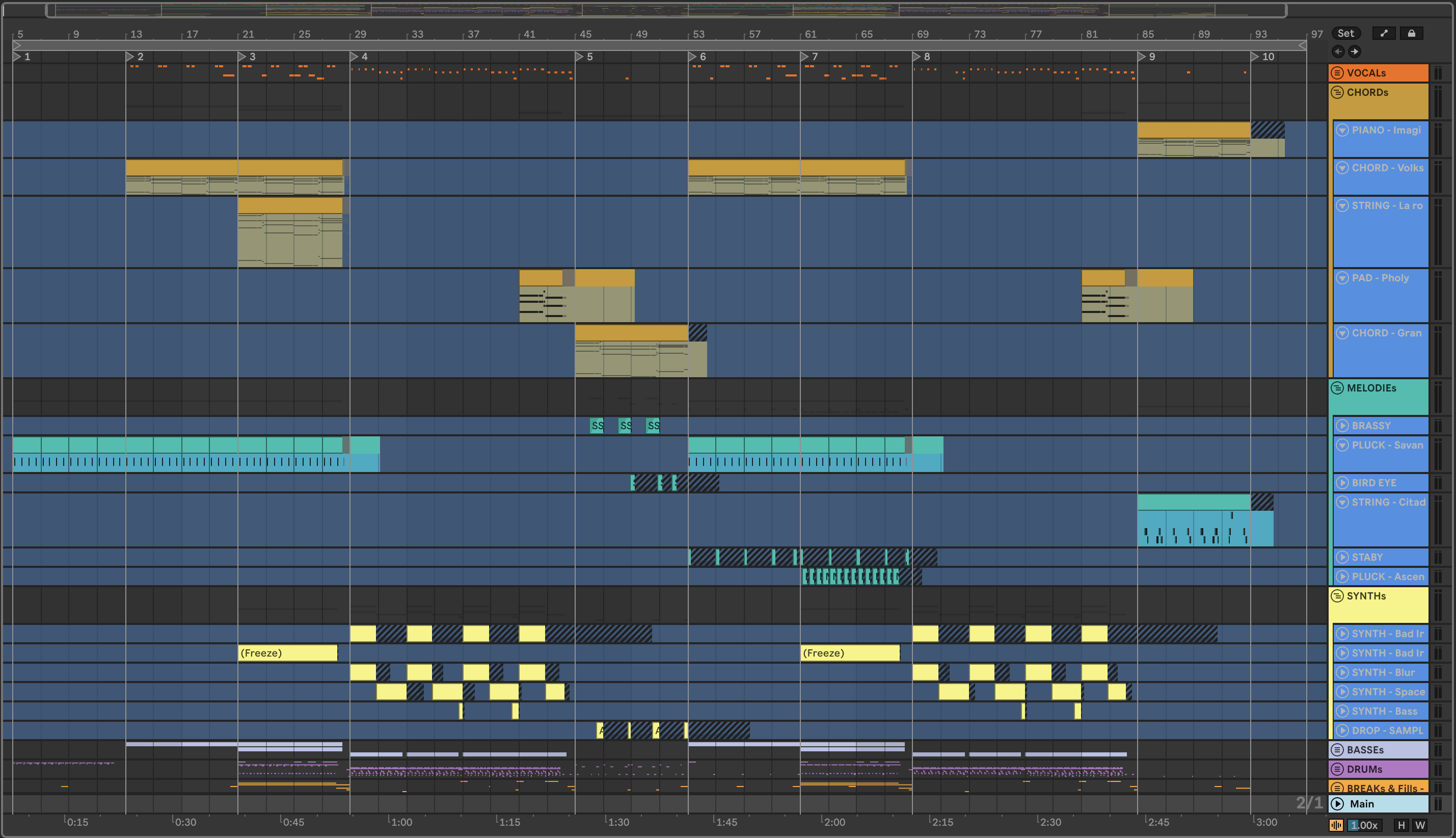
Task: Unfold the VOCALs group track
Action: click(x=1337, y=73)
